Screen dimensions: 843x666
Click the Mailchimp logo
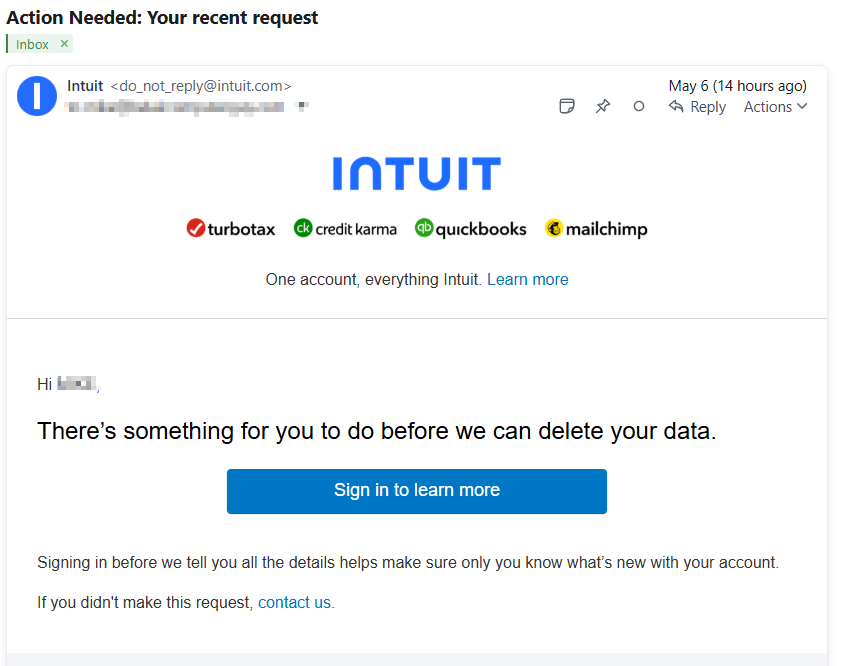tap(596, 229)
